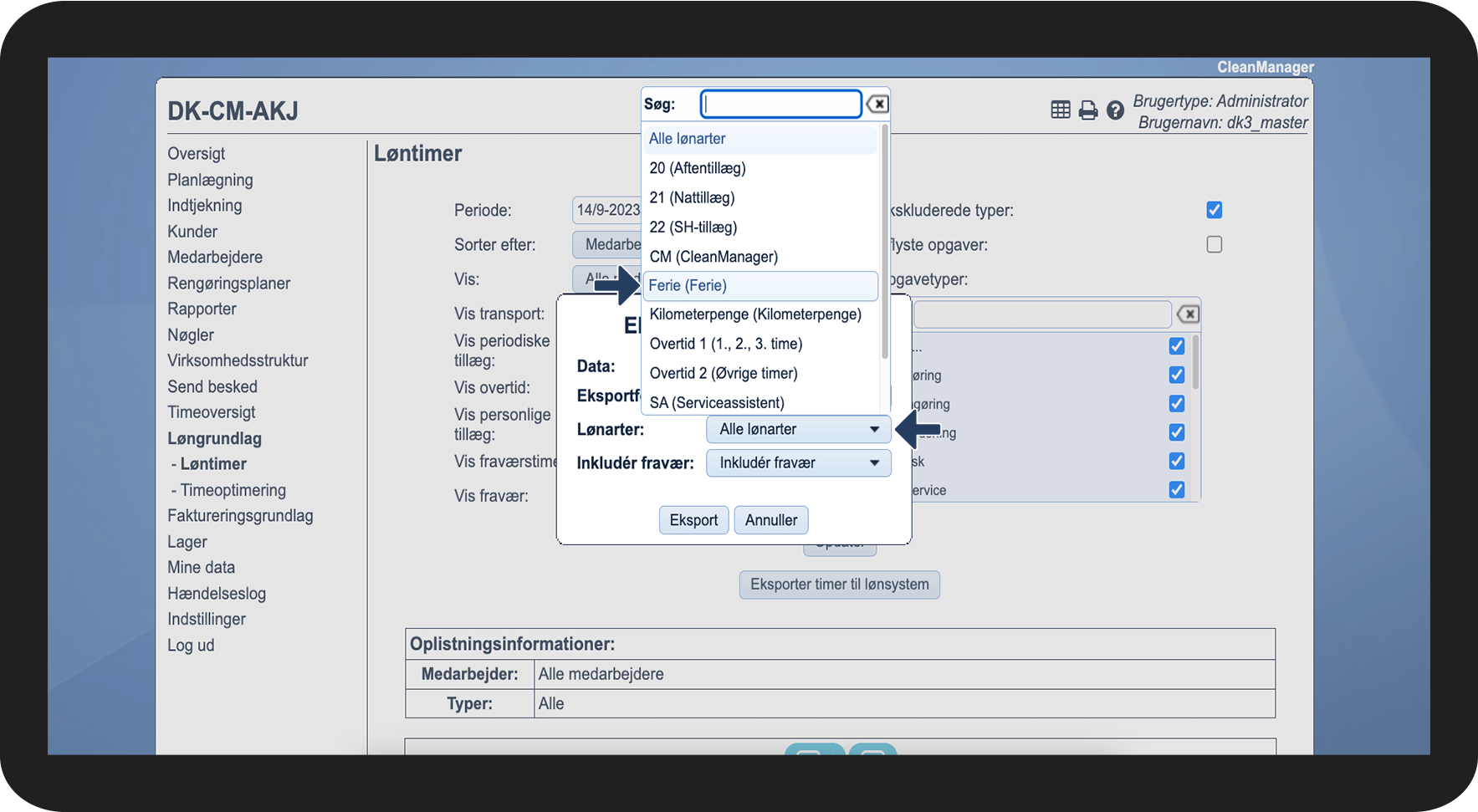Select Timeoptimering submenu item
The height and width of the screenshot is (812, 1478).
(x=233, y=490)
